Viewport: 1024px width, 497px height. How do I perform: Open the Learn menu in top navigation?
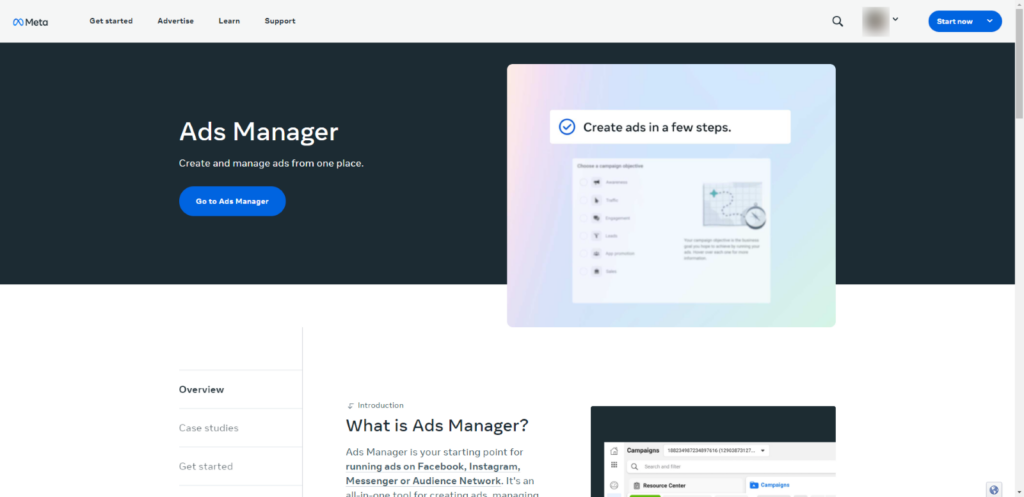coord(229,21)
